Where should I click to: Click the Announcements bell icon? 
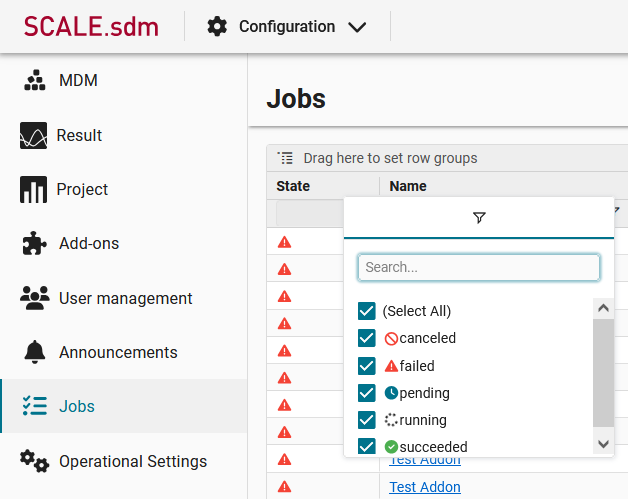pyautogui.click(x=35, y=352)
